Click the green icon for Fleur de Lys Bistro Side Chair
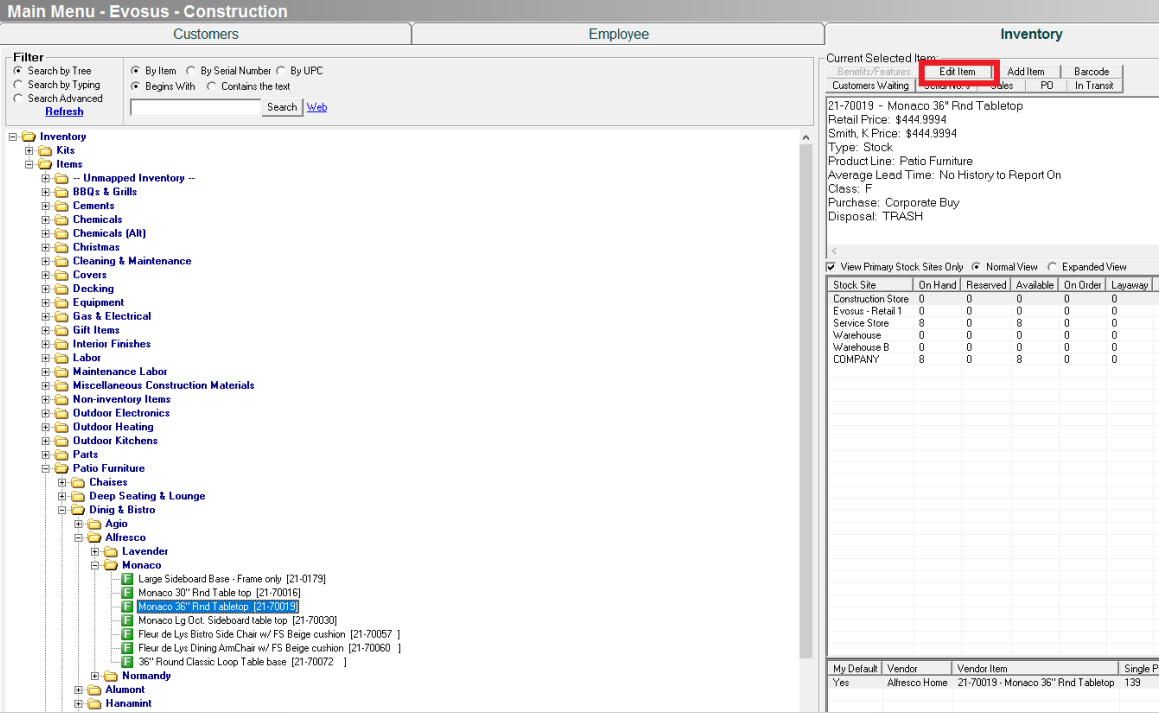The width and height of the screenshot is (1159, 713). (127, 634)
